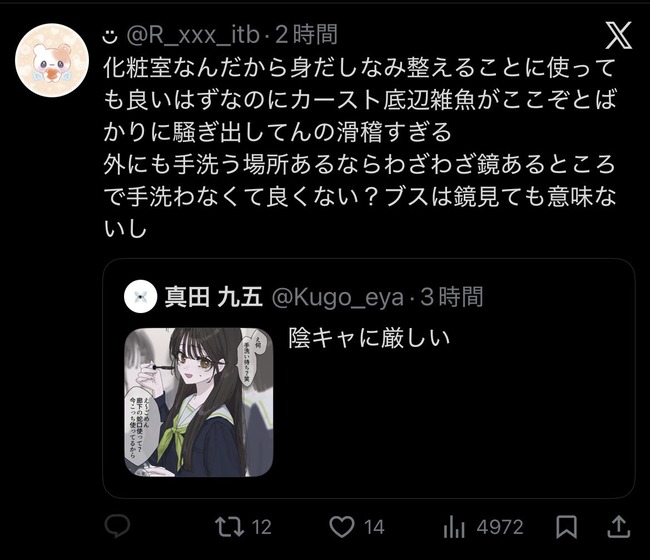Viewport: 650px width, 560px height.
Task: Click the like count 14
Action: [x=374, y=527]
